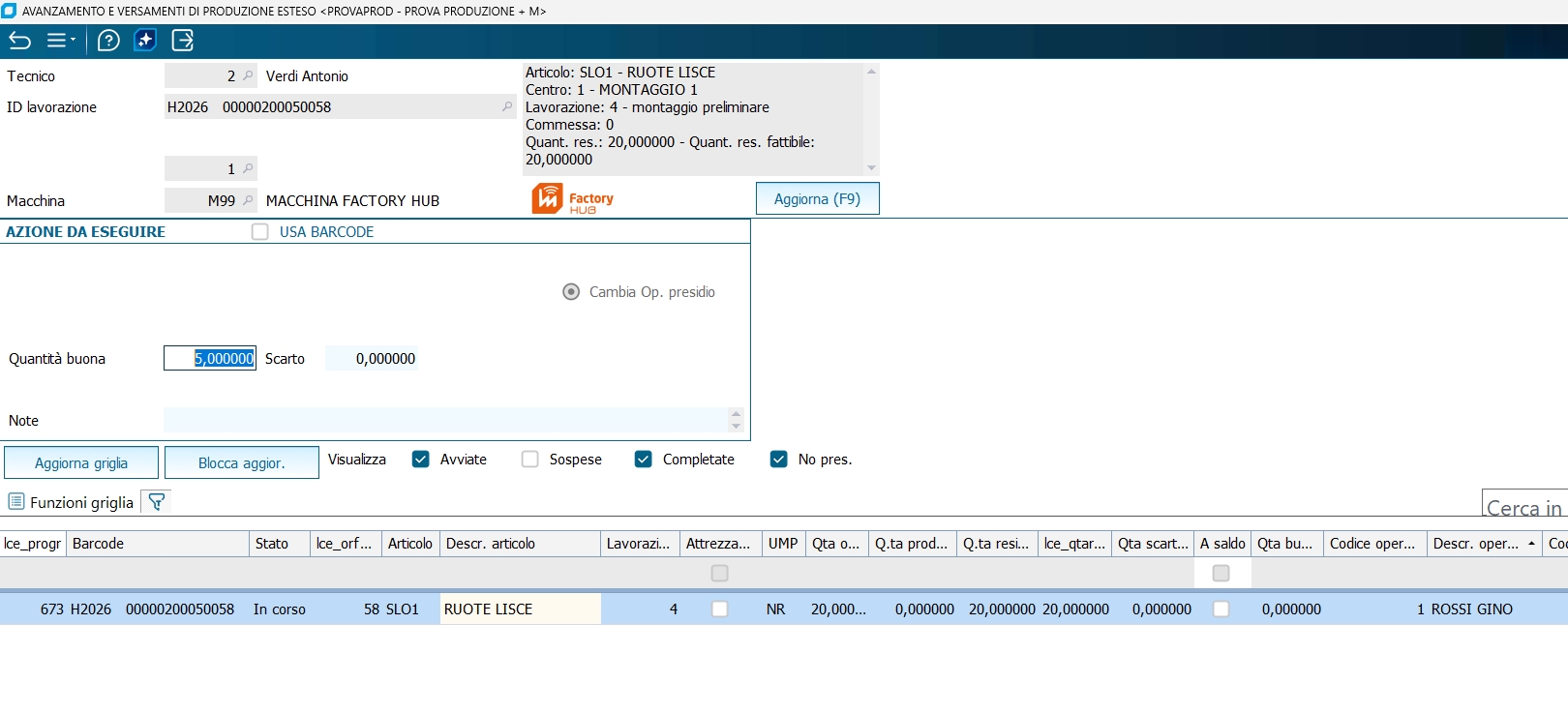Viewport: 1568px width, 713px height.
Task: Click the back arrow toolbar icon
Action: (x=20, y=41)
